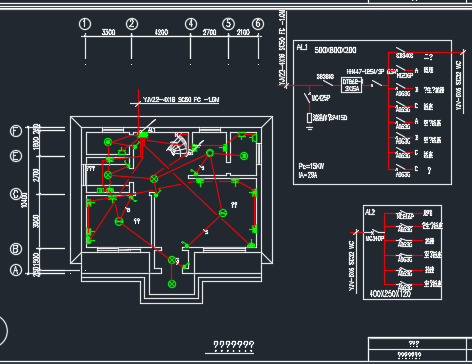
Task: Select the staircase symbol in the plan
Action: tap(178, 144)
